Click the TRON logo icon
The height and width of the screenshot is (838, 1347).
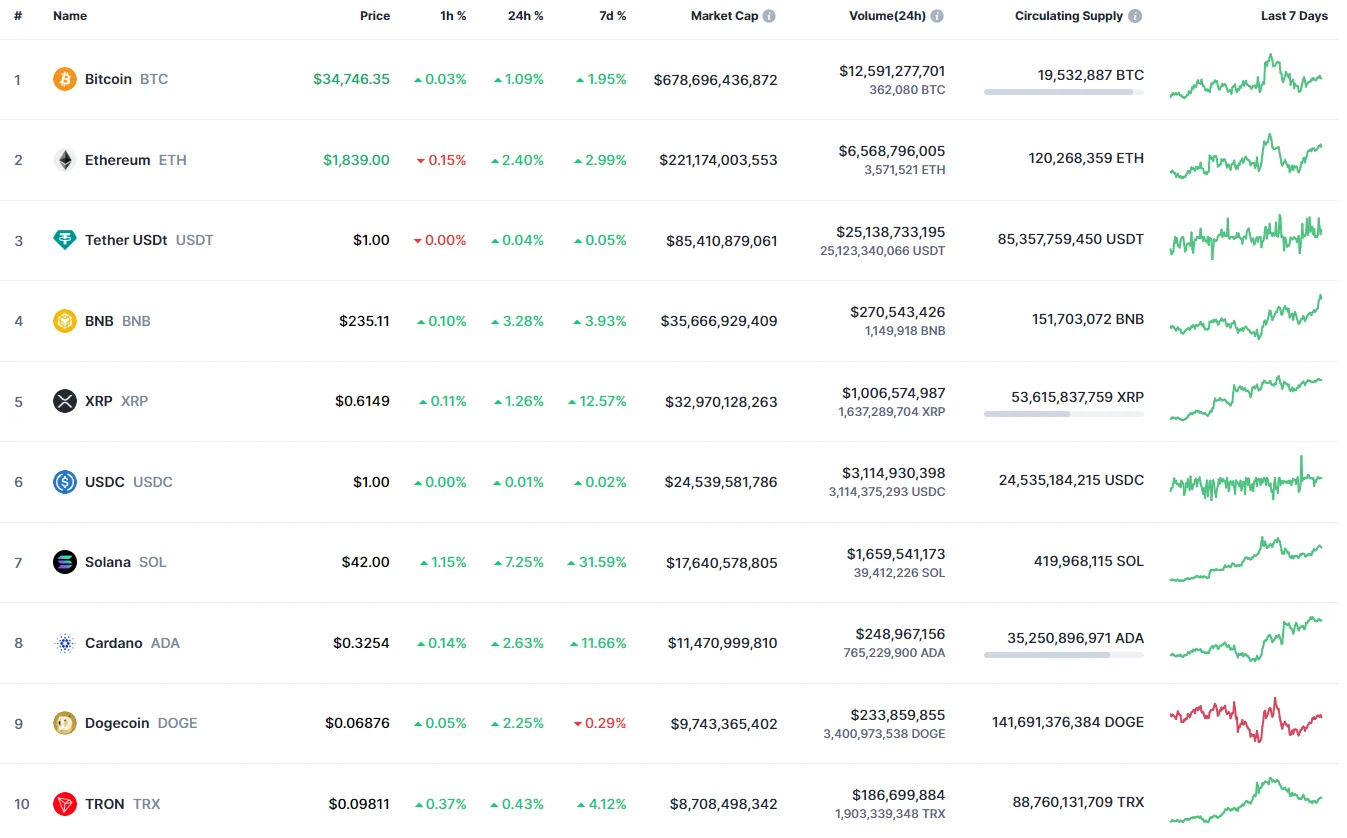(65, 804)
